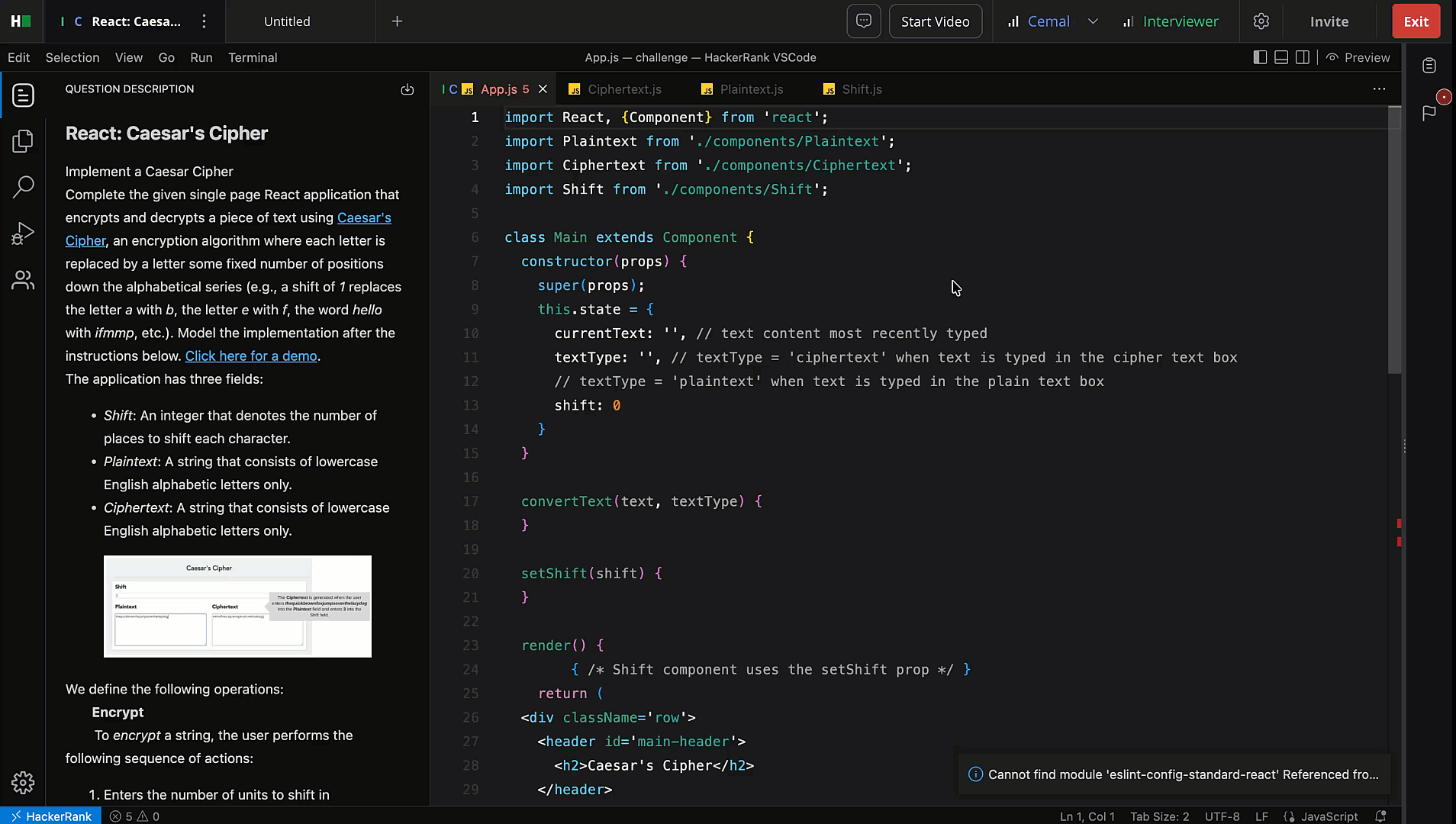Click the notifications bell in status bar
The width and height of the screenshot is (1456, 824).
(1381, 816)
